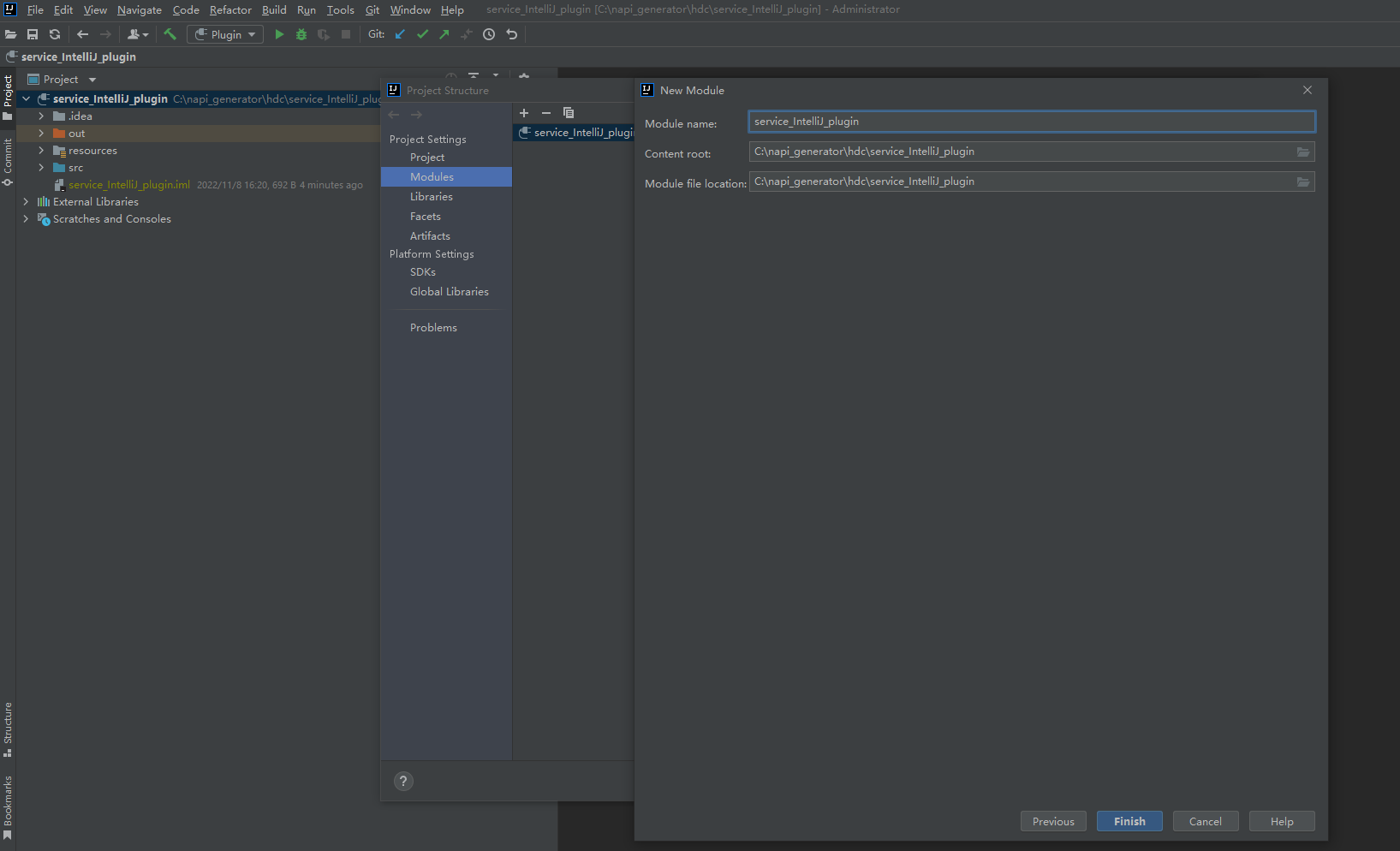Click the Run with Coverage icon

tap(324, 34)
